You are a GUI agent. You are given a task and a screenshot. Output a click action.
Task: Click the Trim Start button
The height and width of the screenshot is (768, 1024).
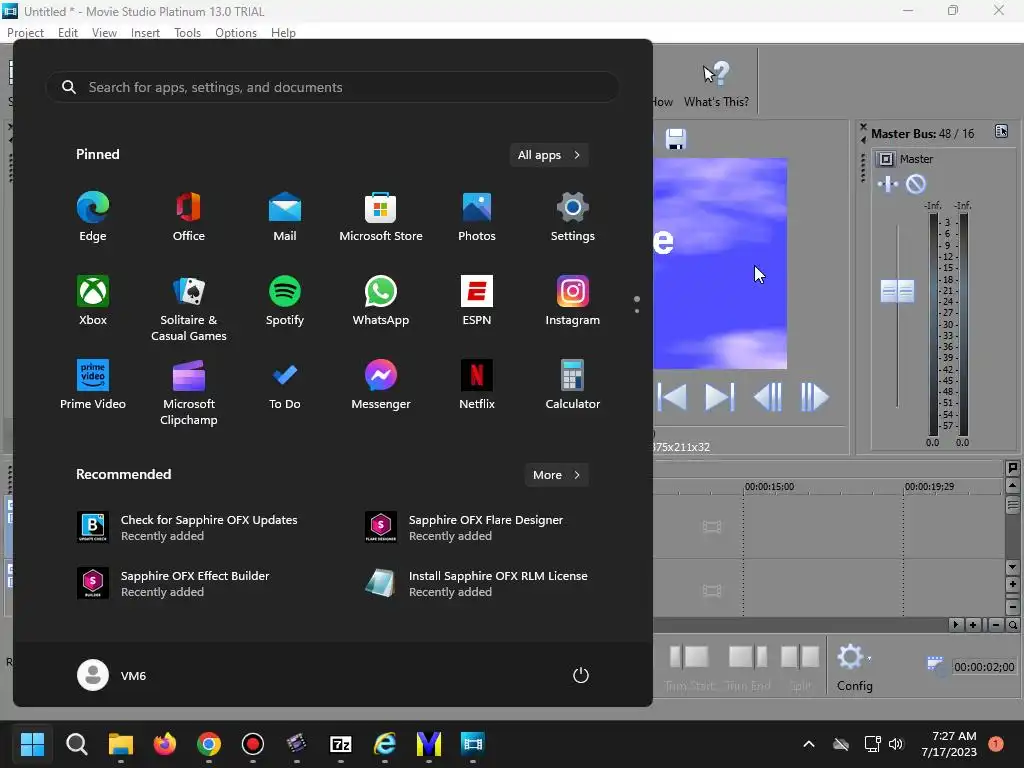tap(689, 667)
